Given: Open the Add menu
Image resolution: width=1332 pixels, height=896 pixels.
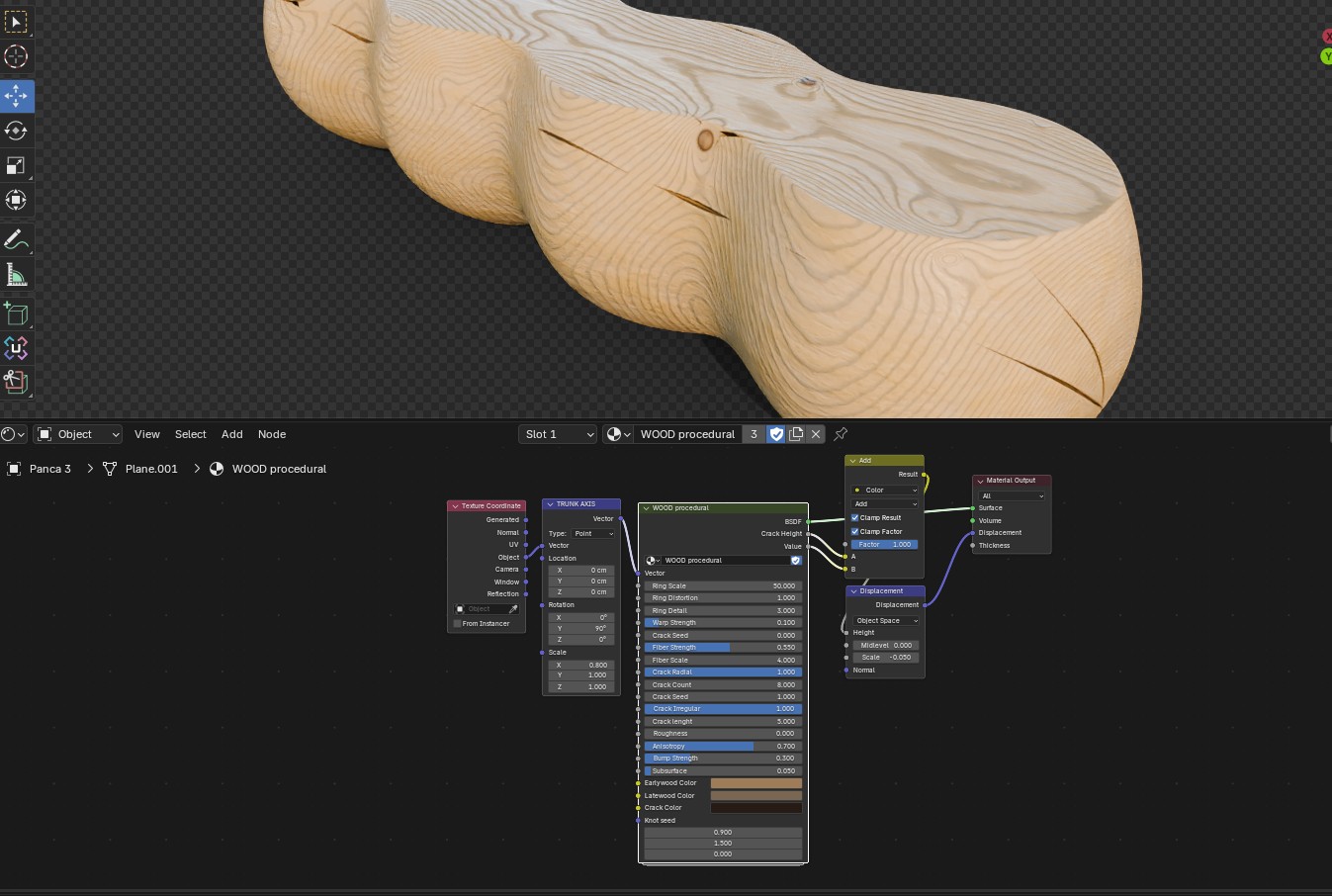Looking at the screenshot, I should coord(232,434).
